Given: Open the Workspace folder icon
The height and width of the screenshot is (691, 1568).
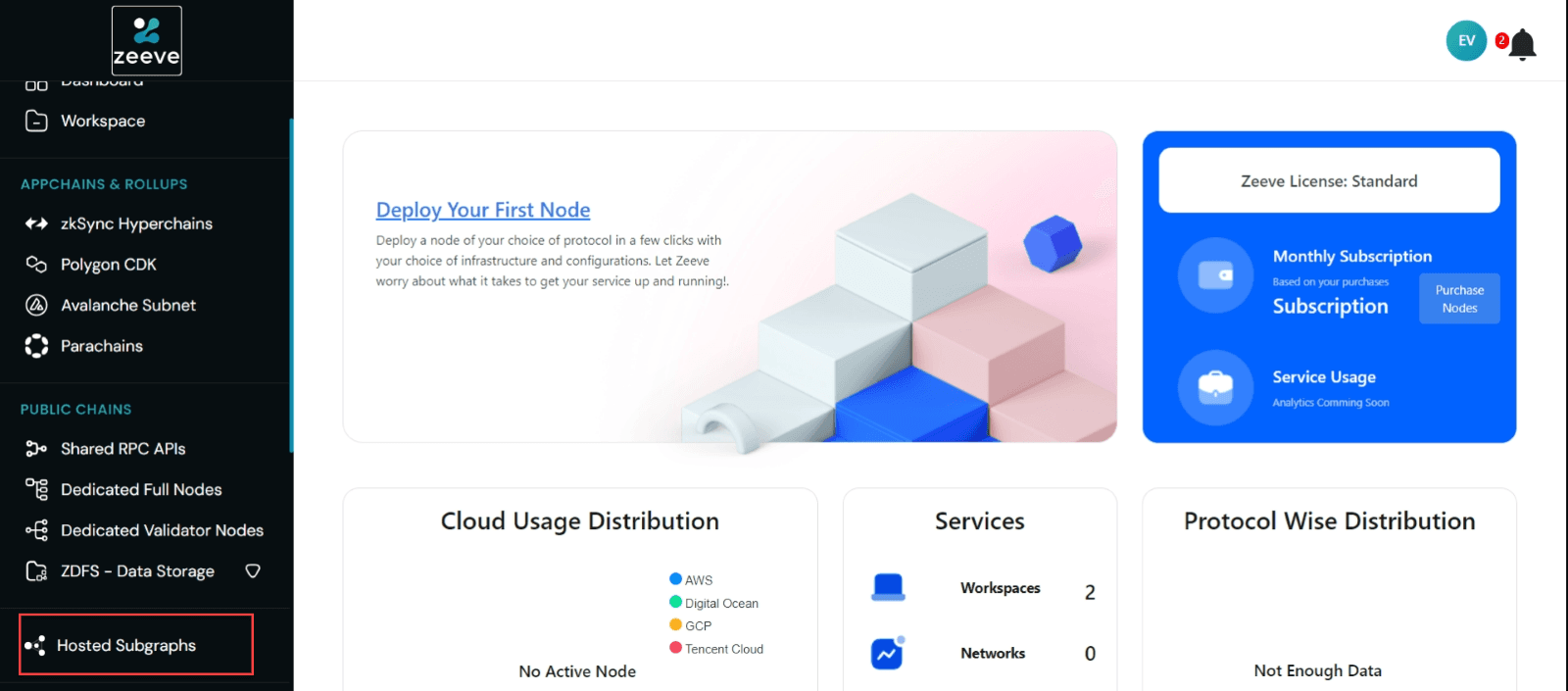Looking at the screenshot, I should tap(36, 121).
